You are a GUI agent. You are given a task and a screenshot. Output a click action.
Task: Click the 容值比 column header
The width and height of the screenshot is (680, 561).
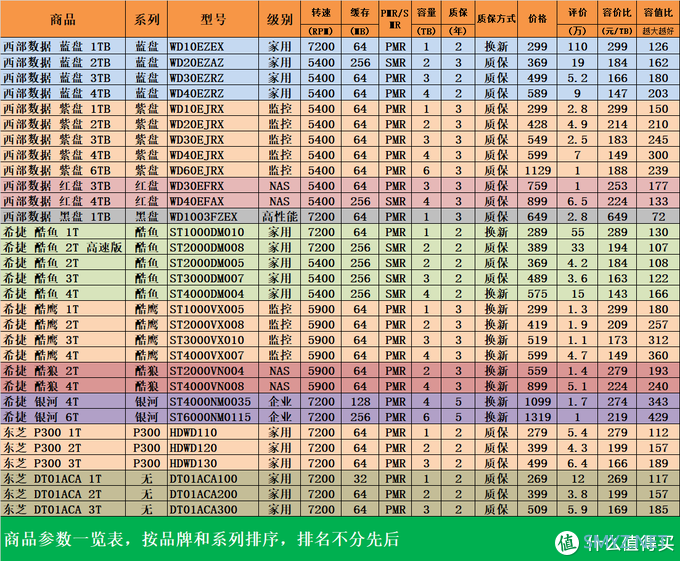pos(658,13)
